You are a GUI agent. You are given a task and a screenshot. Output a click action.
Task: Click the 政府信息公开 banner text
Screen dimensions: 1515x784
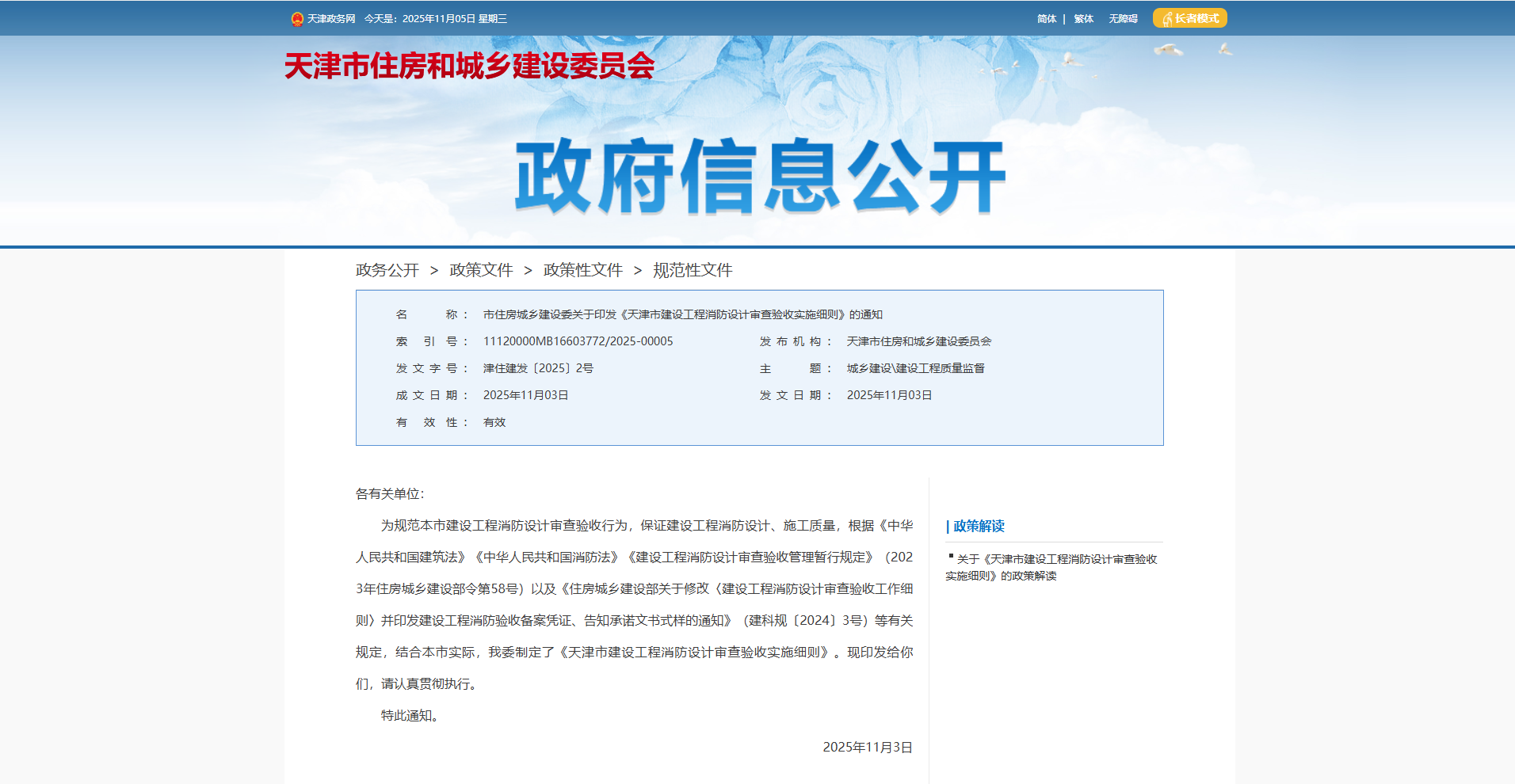coord(758,176)
